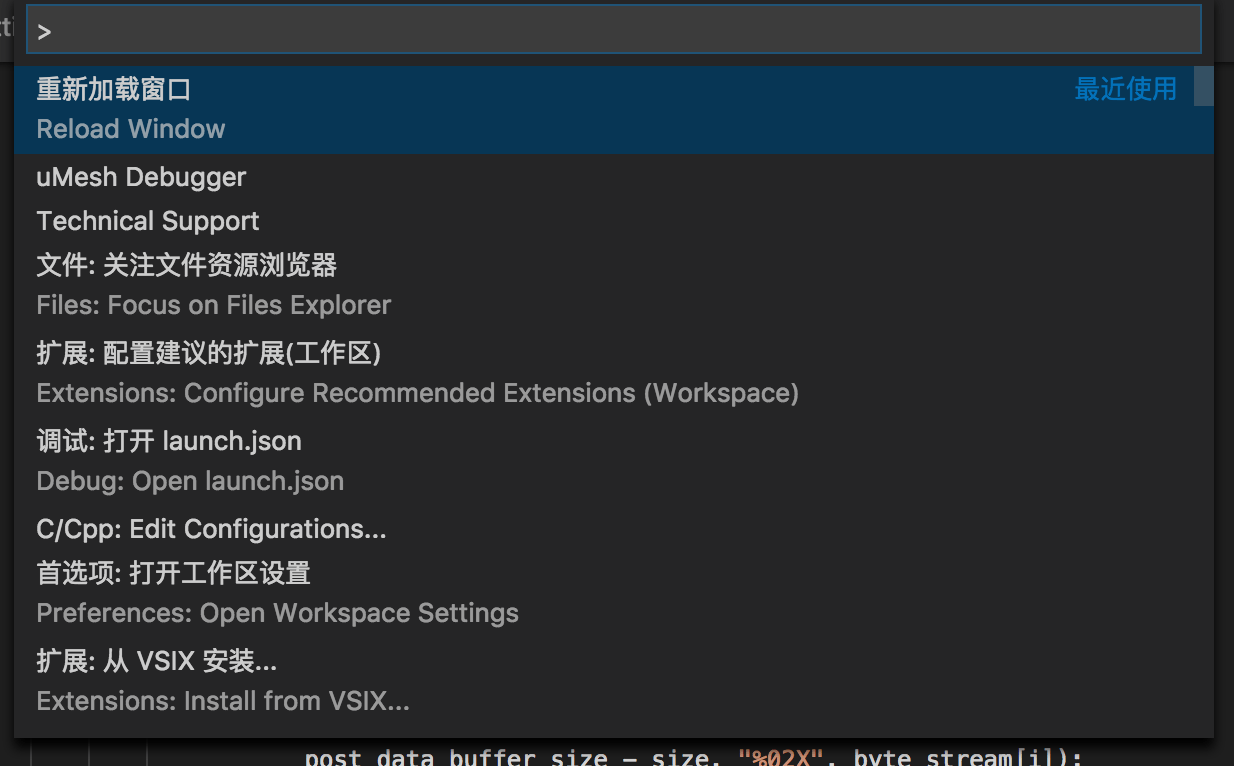Click the 最近使用 recently used label
Screen dimensions: 1234x766
[1125, 89]
